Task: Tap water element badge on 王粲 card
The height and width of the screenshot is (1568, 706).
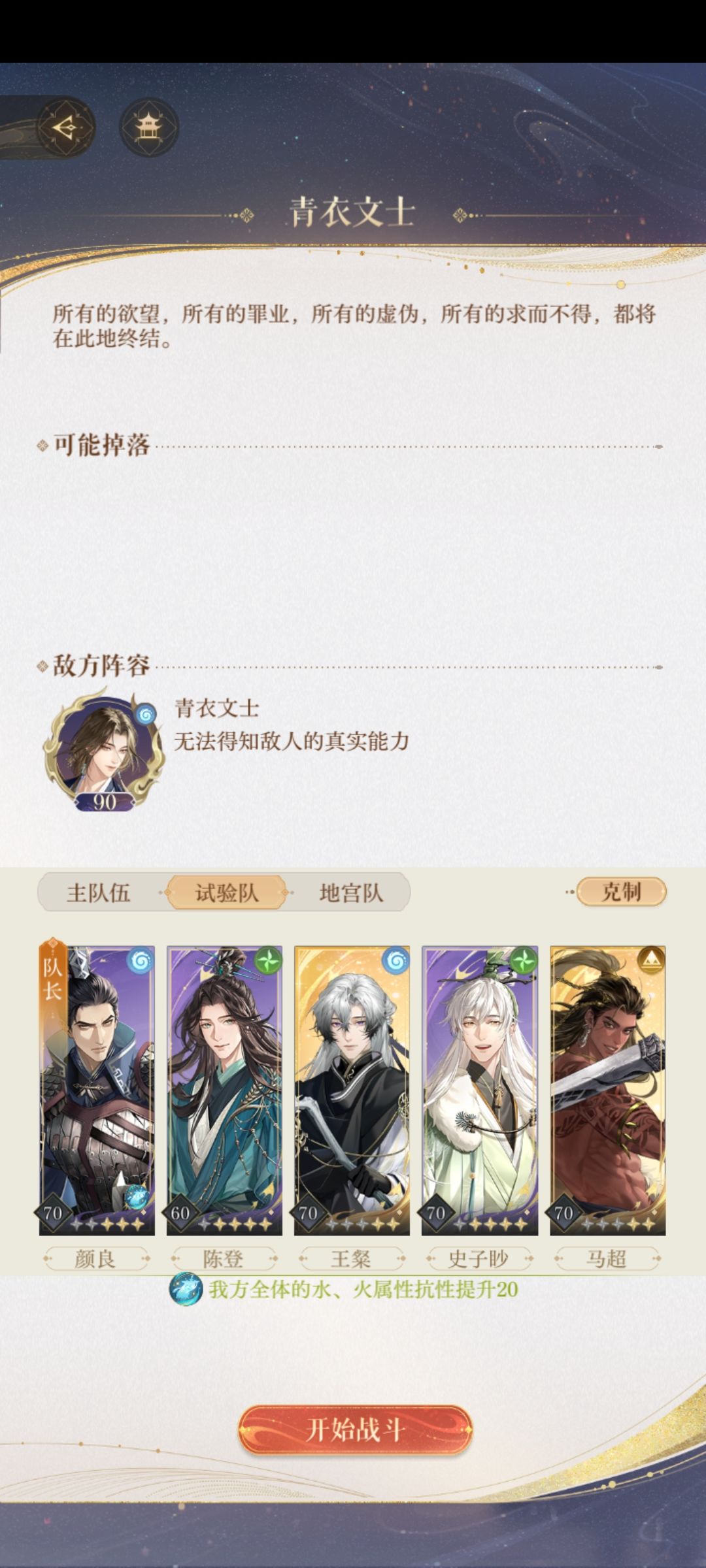Action: [395, 961]
